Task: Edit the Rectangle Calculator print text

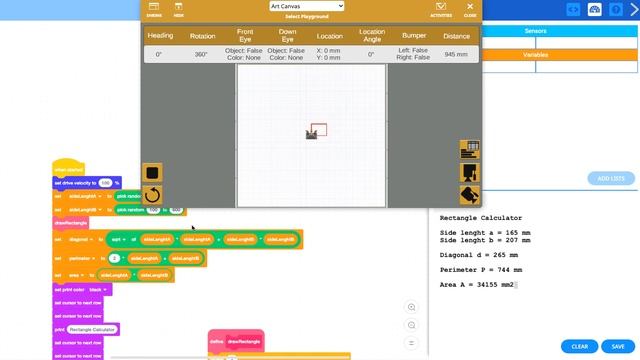Action: pyautogui.click(x=92, y=329)
